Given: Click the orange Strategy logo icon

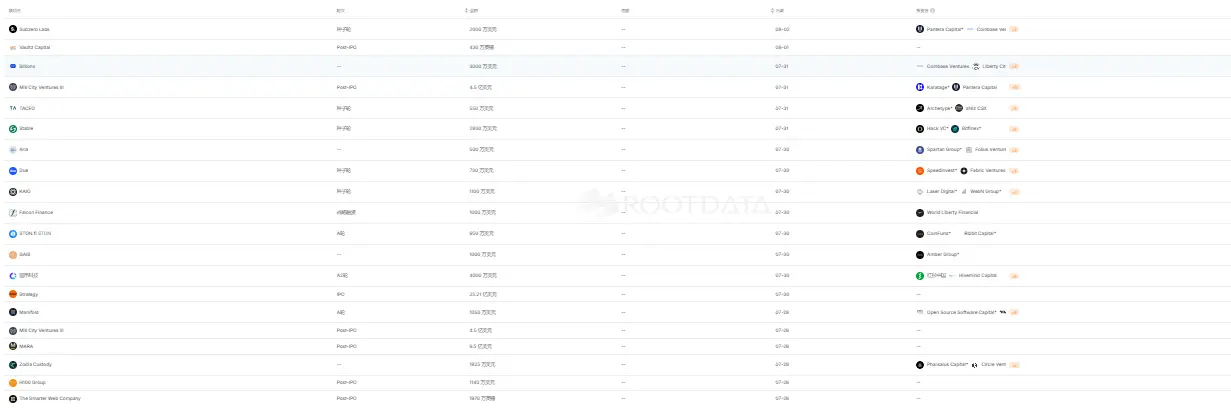Looking at the screenshot, I should (x=13, y=294).
